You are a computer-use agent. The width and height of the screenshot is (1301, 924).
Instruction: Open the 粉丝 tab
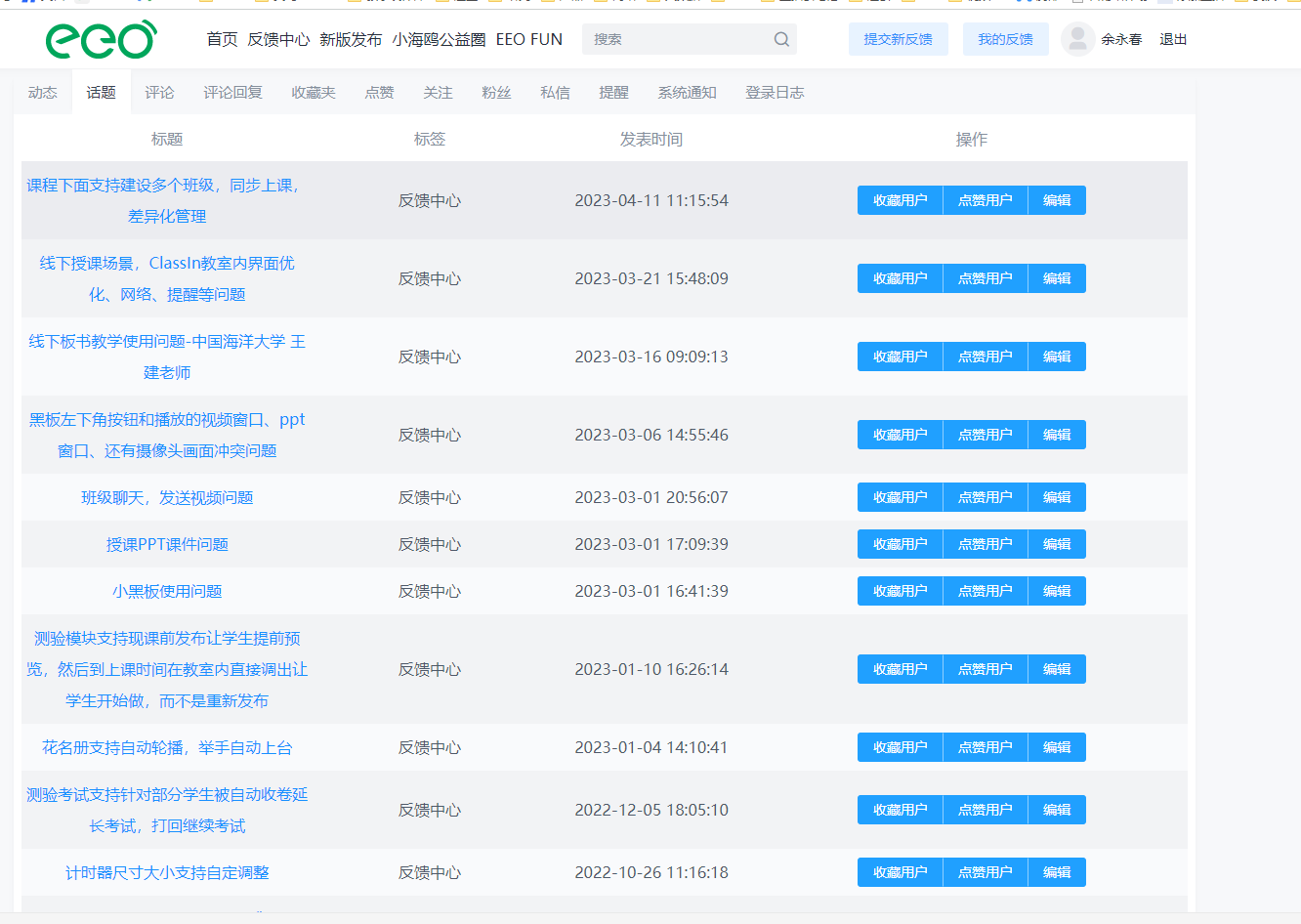(x=496, y=92)
